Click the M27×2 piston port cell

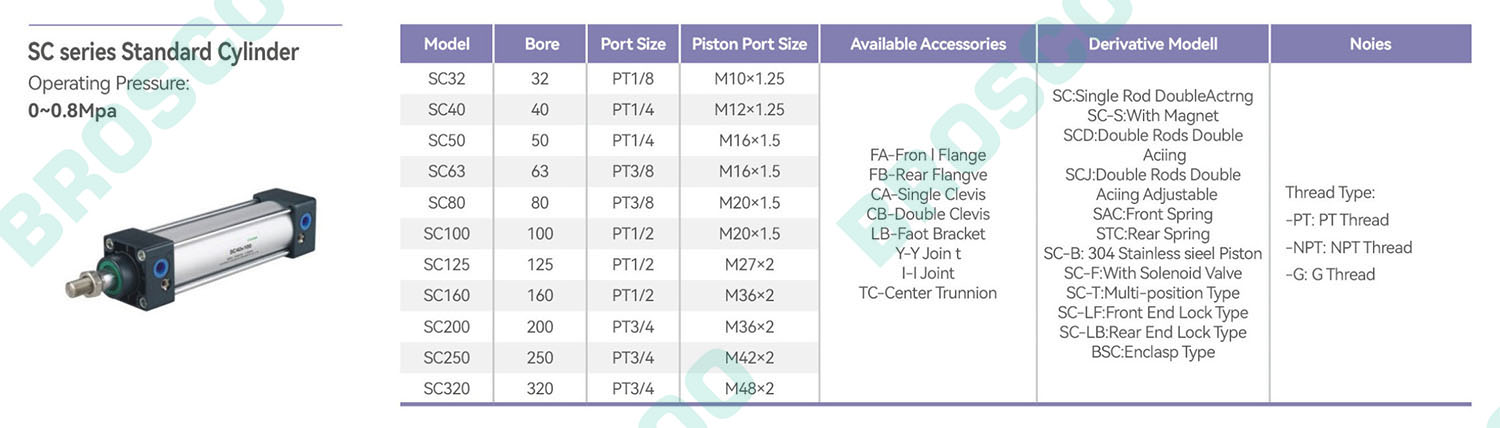749,265
